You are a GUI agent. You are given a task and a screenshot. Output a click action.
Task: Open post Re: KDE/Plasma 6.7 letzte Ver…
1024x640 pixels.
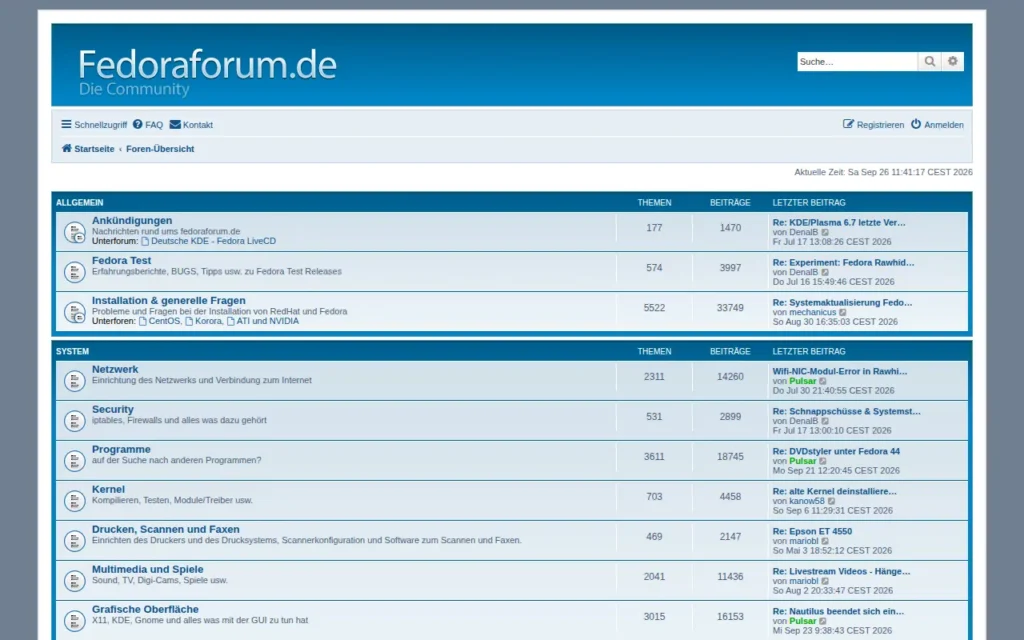tap(839, 223)
